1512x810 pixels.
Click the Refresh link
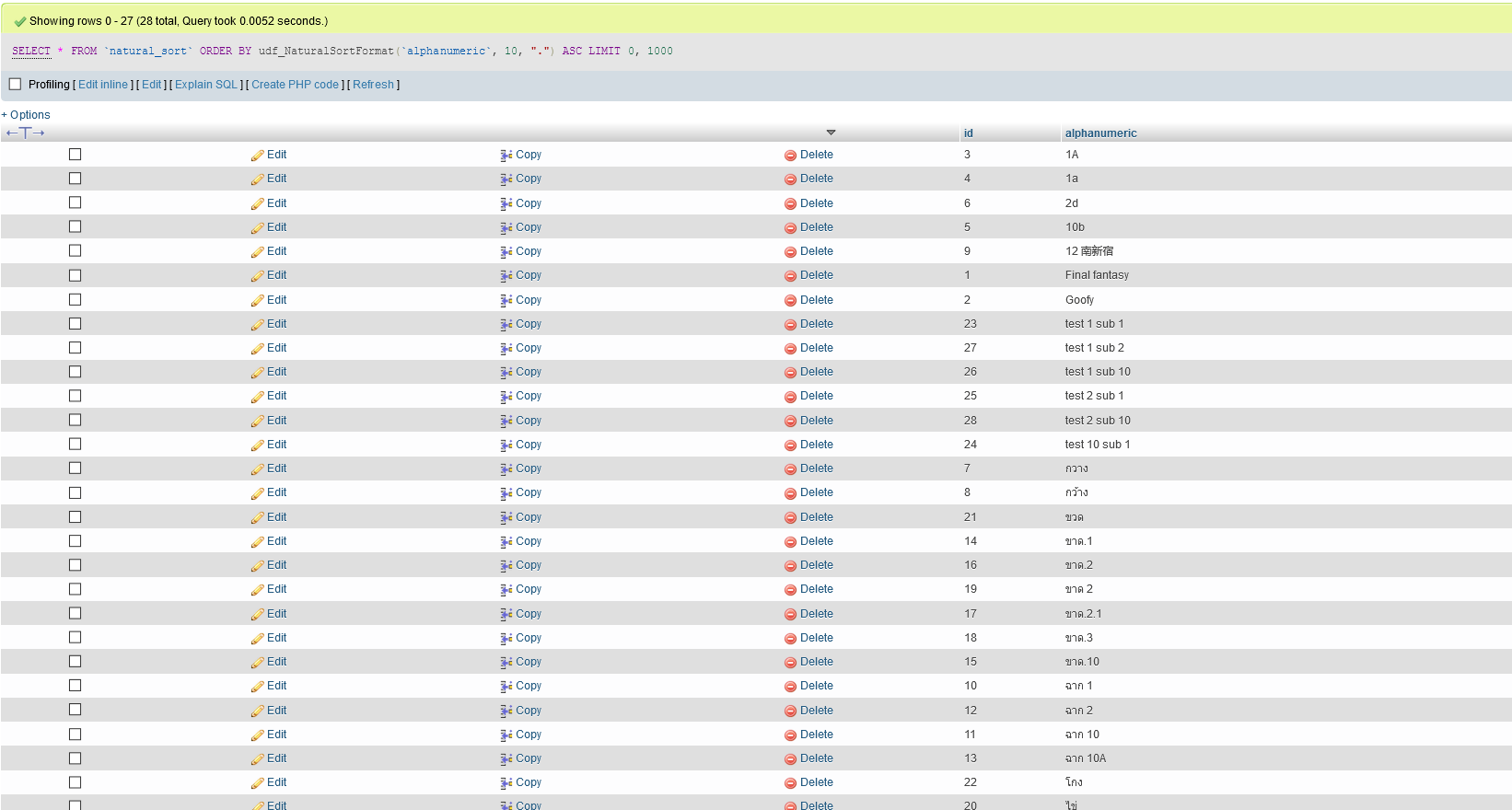coord(373,85)
